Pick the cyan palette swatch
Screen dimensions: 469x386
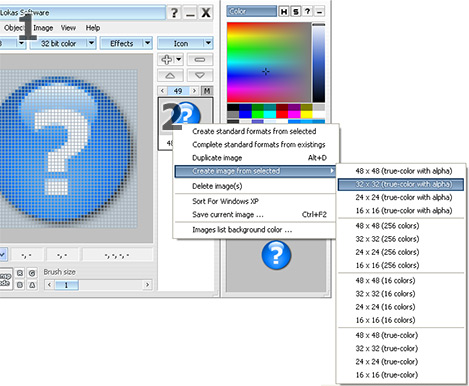click(270, 115)
